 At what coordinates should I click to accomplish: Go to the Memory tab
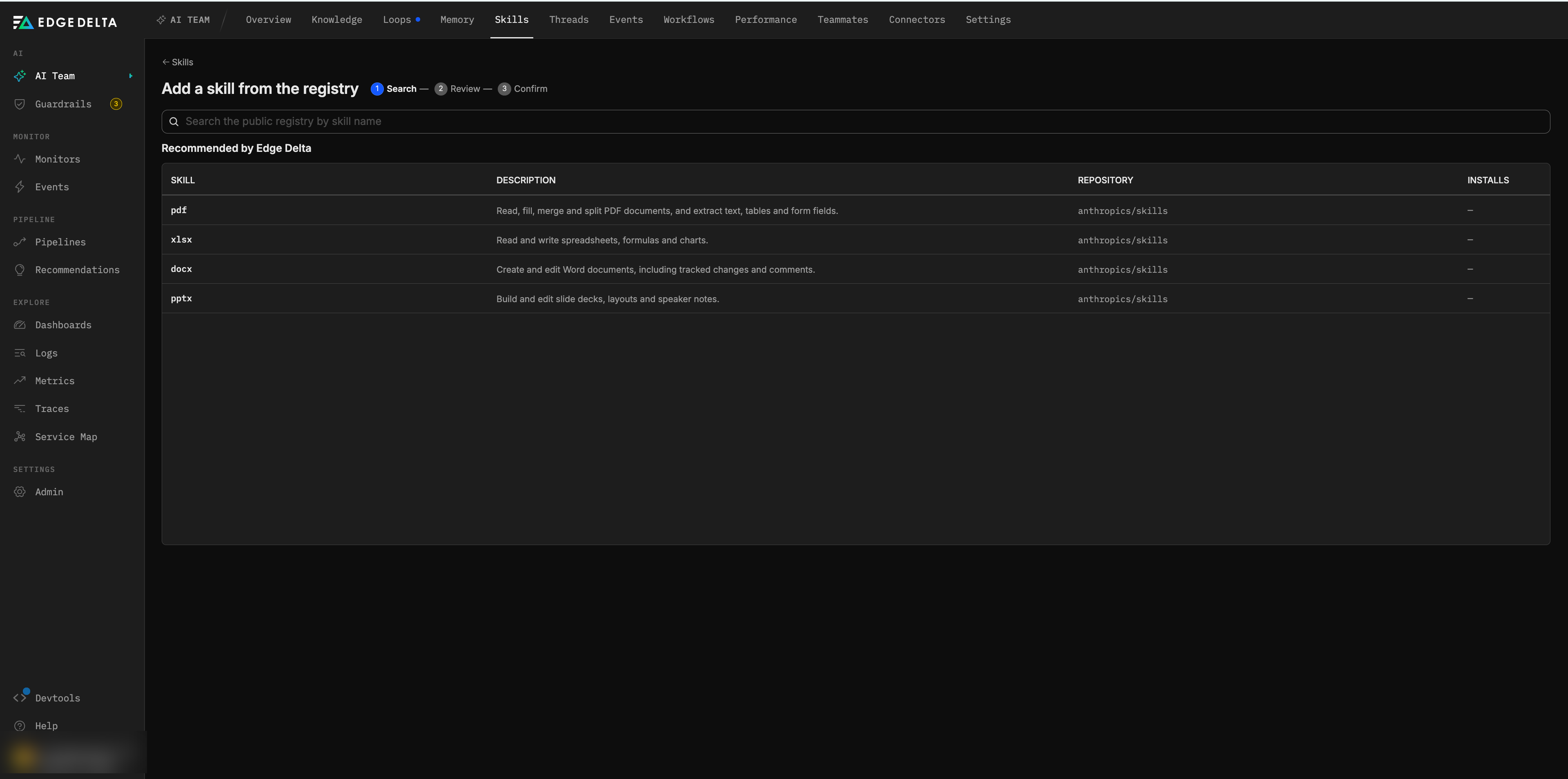click(x=457, y=20)
